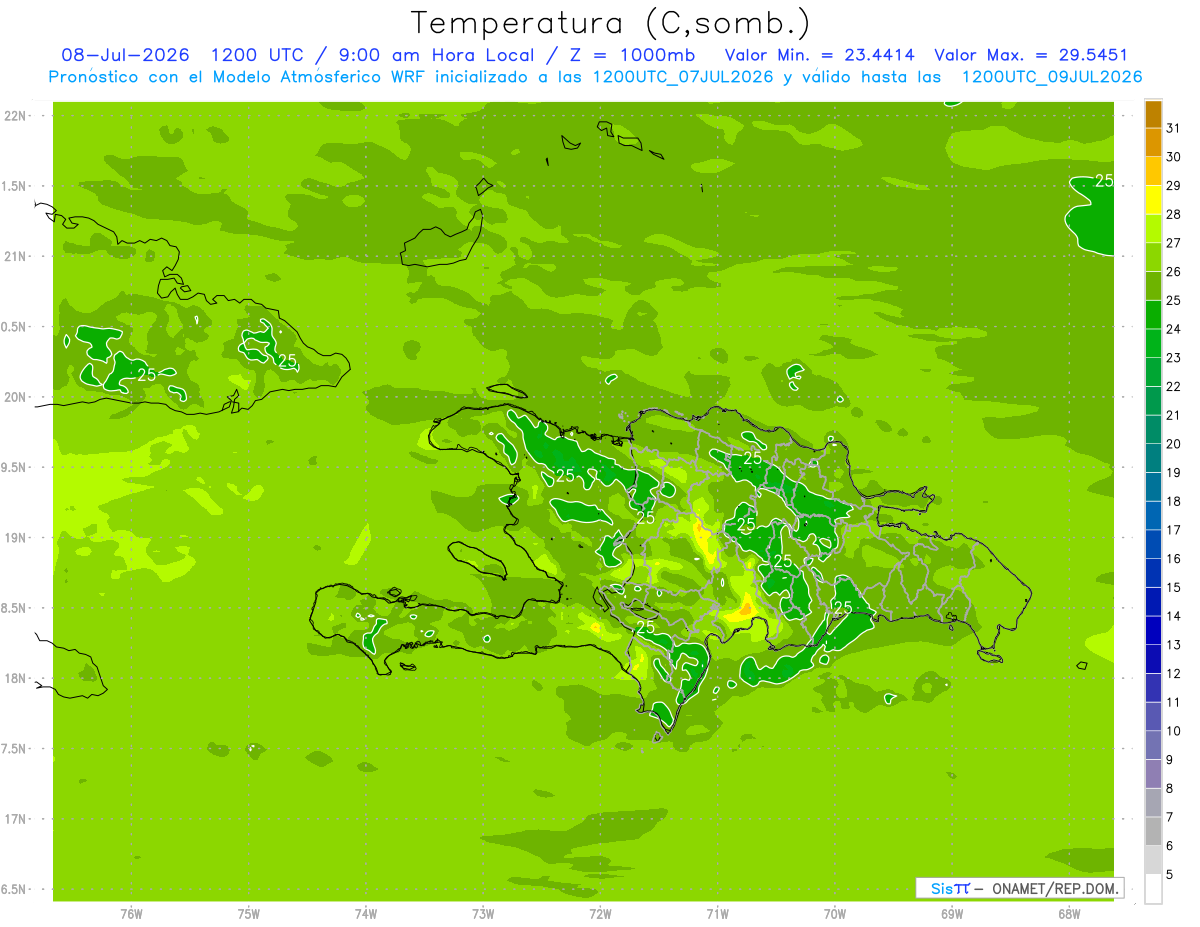Click the "20" colorbar scale value
The height and width of the screenshot is (927, 1200).
click(x=1174, y=444)
